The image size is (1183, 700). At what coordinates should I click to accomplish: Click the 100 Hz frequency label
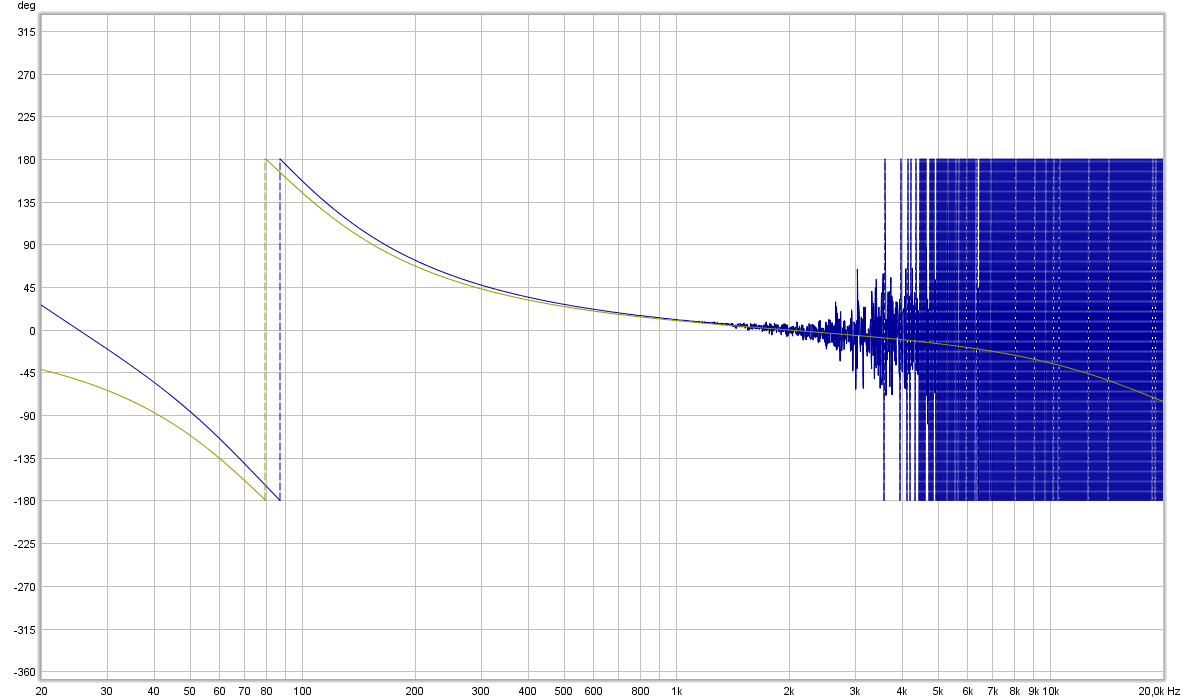tap(302, 691)
